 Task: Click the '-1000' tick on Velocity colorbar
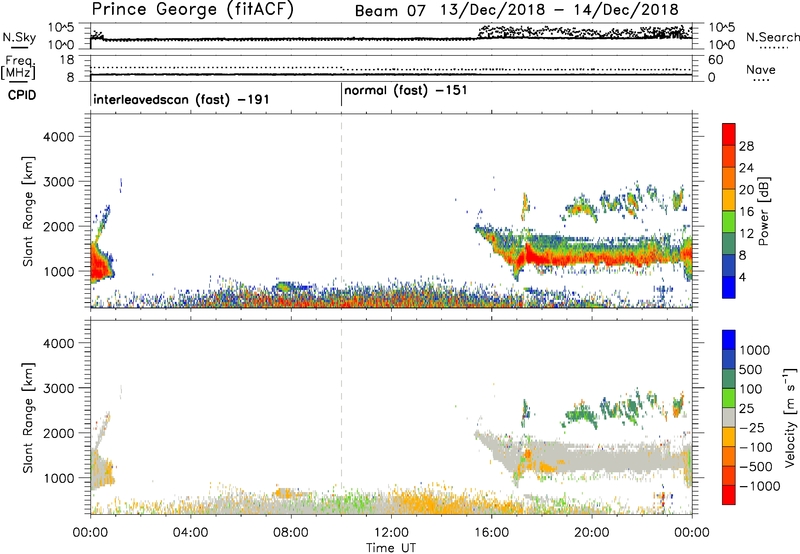(759, 486)
